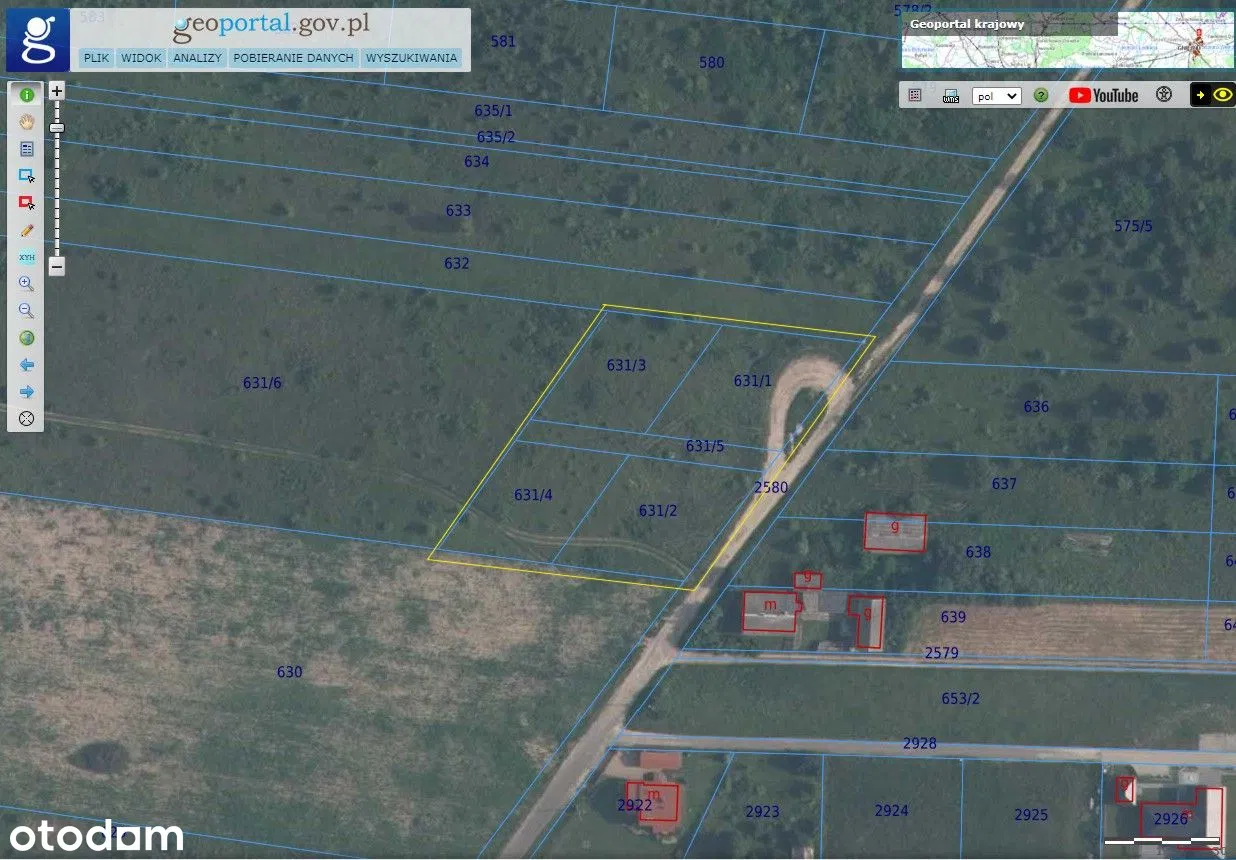Open the accessibility options icon
The width and height of the screenshot is (1236, 860).
tap(1163, 95)
